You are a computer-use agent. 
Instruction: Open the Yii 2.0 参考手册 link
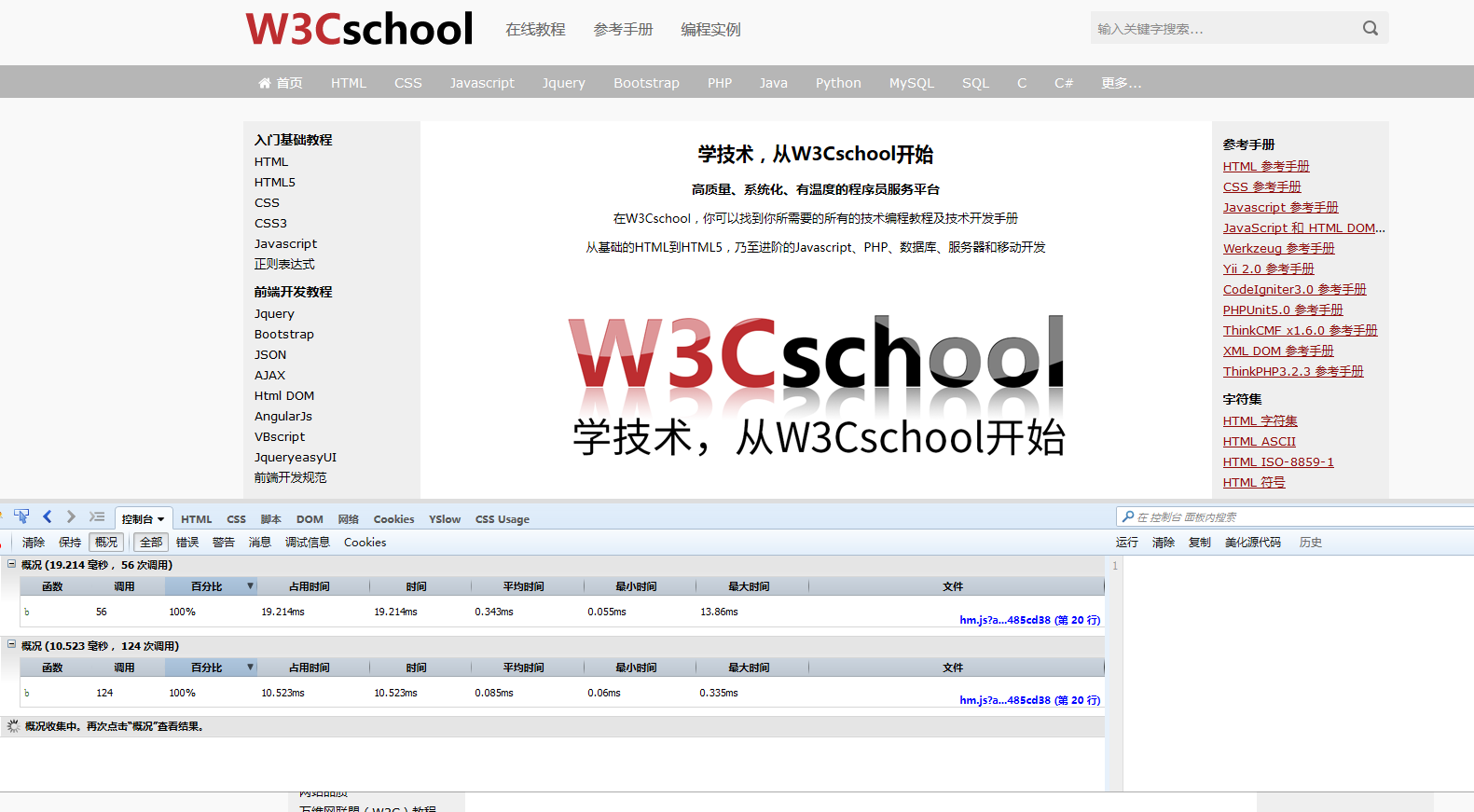[1269, 269]
